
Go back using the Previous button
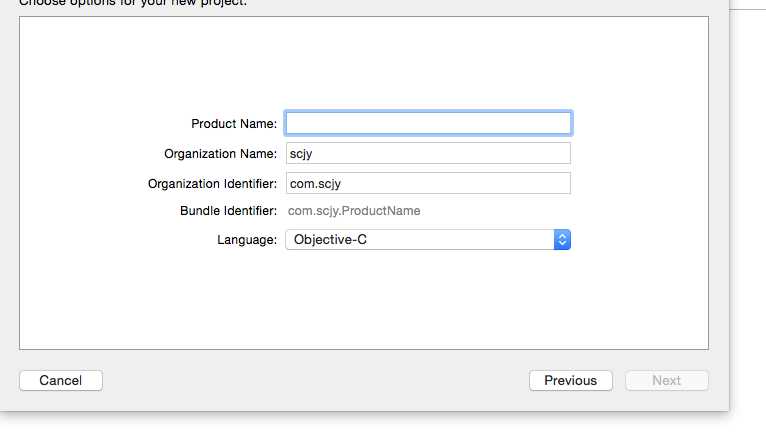[x=571, y=381]
